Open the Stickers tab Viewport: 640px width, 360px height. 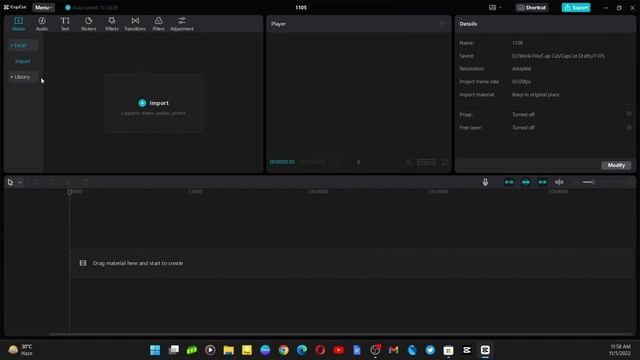coord(88,24)
